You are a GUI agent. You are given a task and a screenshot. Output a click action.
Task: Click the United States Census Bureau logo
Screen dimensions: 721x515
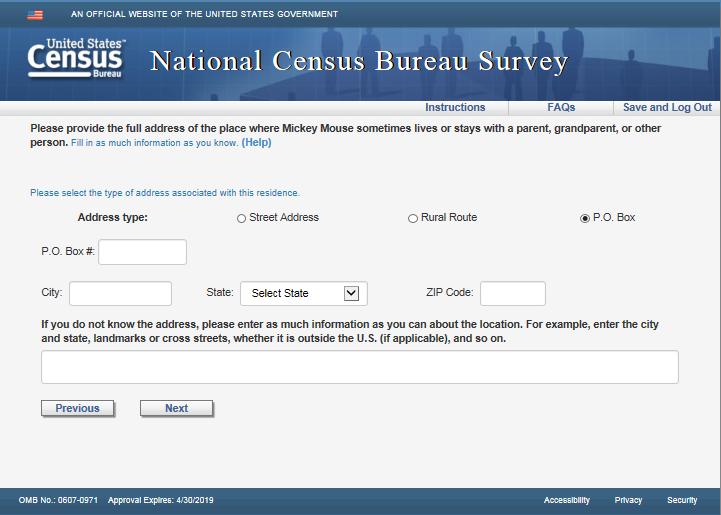(76, 58)
